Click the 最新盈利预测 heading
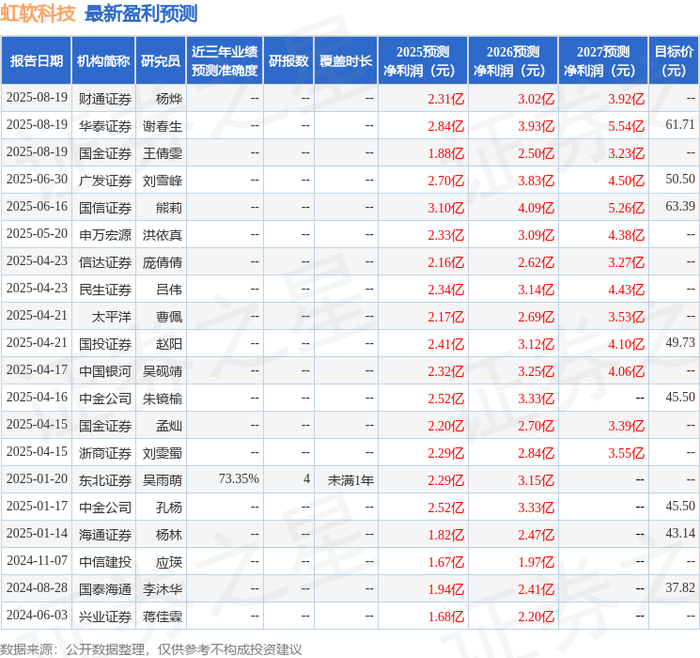700x658 pixels. pyautogui.click(x=141, y=13)
